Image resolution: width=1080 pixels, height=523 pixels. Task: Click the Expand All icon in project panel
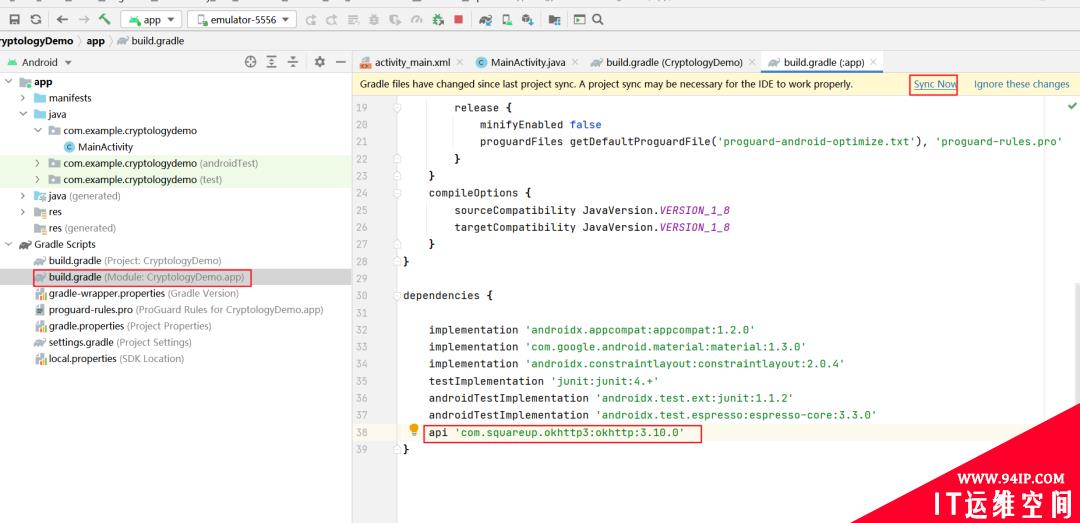(x=271, y=62)
